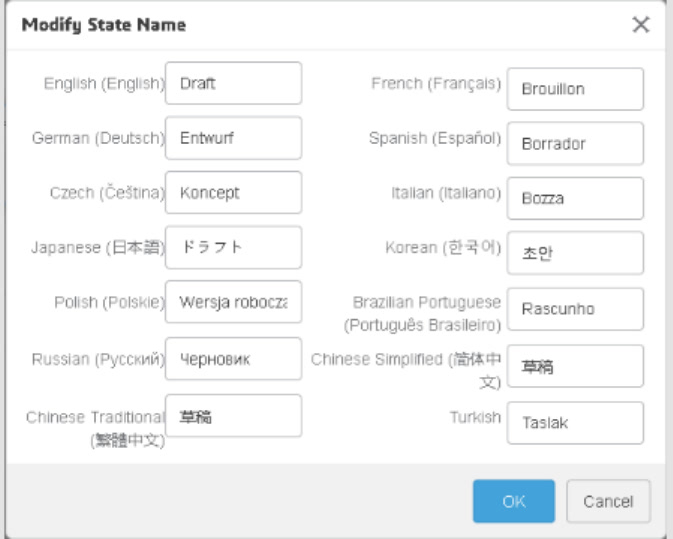This screenshot has height=539, width=673.
Task: Focus the Korean state name field
Action: coord(575,254)
